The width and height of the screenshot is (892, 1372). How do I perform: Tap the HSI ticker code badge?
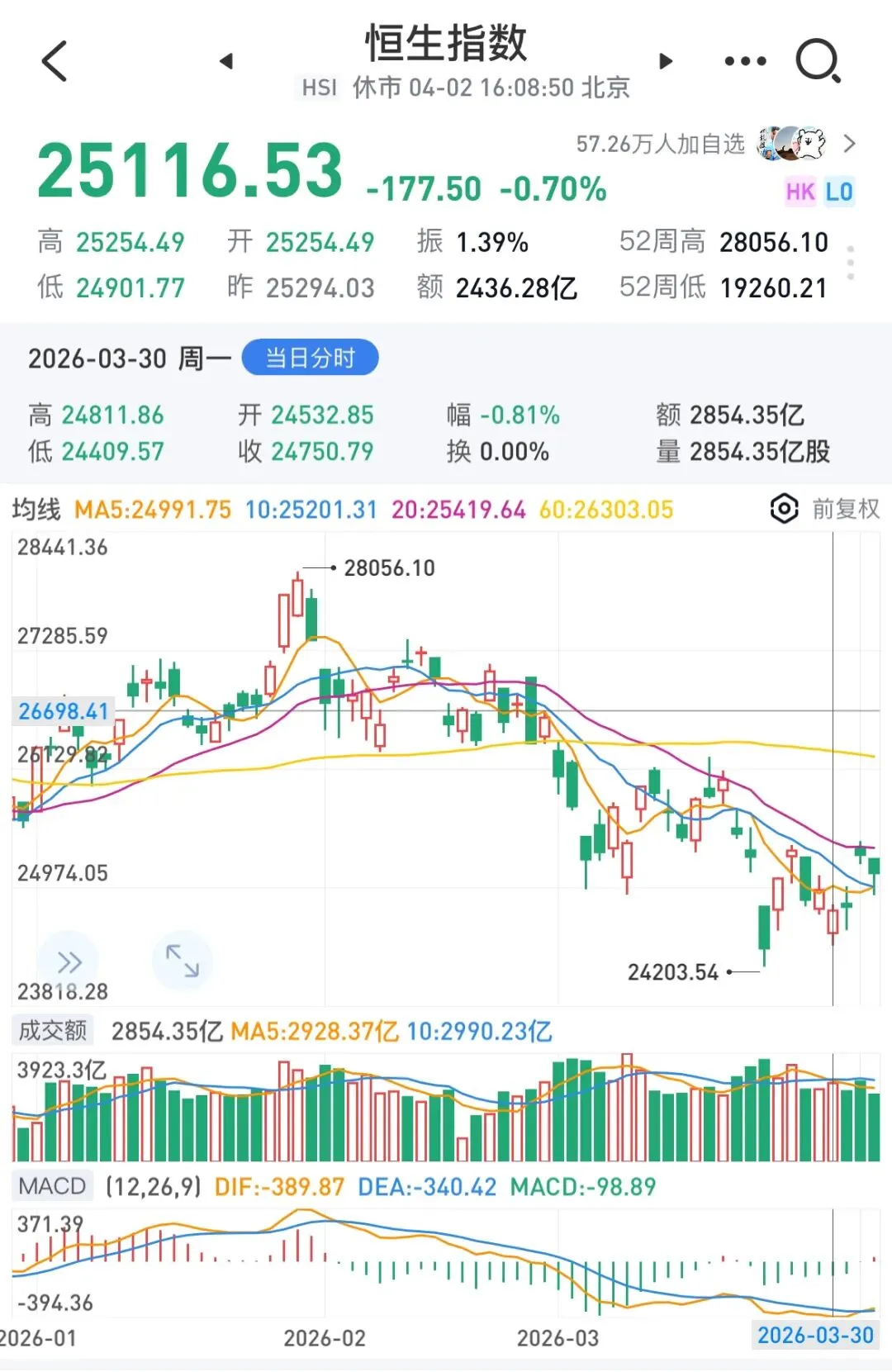319,88
